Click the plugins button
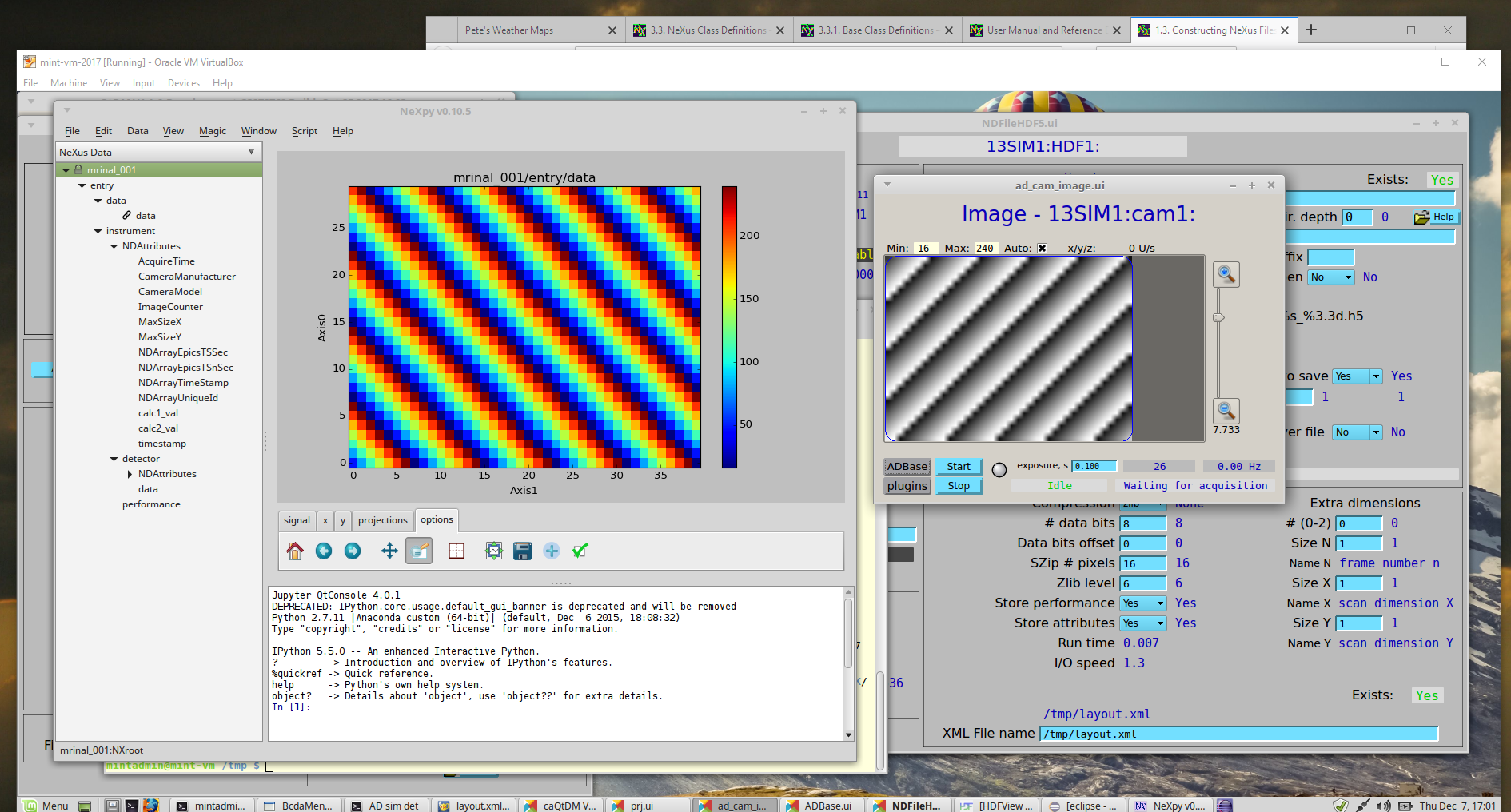 (907, 486)
